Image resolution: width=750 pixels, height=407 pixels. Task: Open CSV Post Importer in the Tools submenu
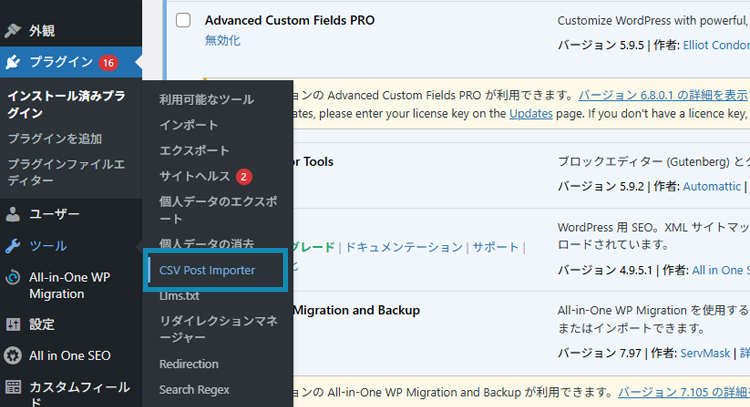point(207,270)
